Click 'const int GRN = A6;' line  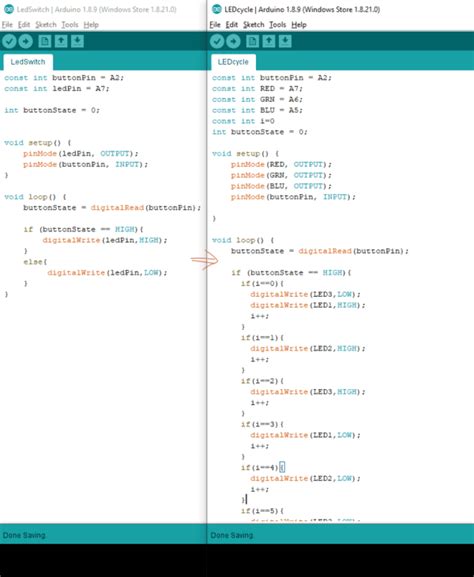pyautogui.click(x=257, y=99)
